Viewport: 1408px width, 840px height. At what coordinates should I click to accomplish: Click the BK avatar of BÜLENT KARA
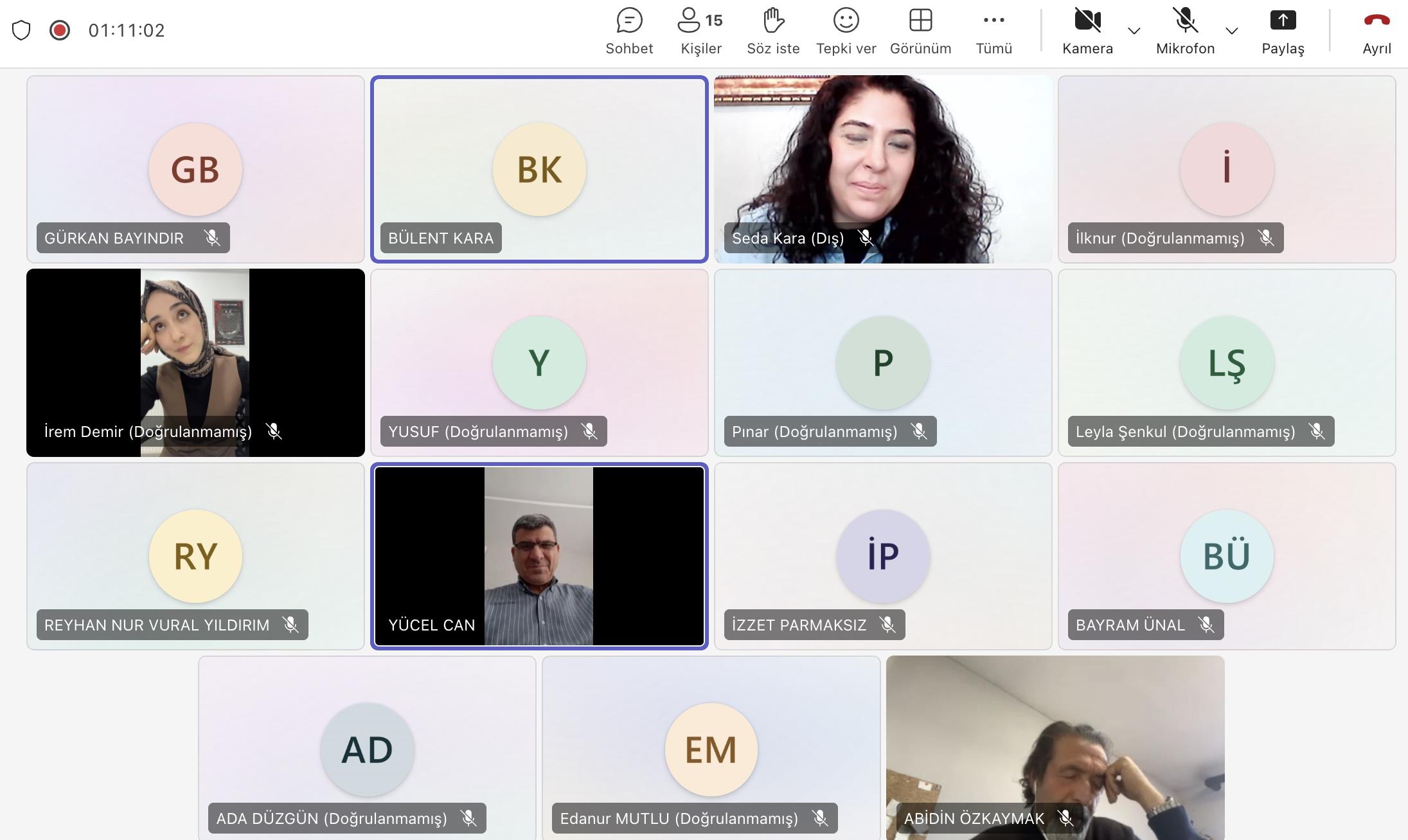click(x=539, y=170)
